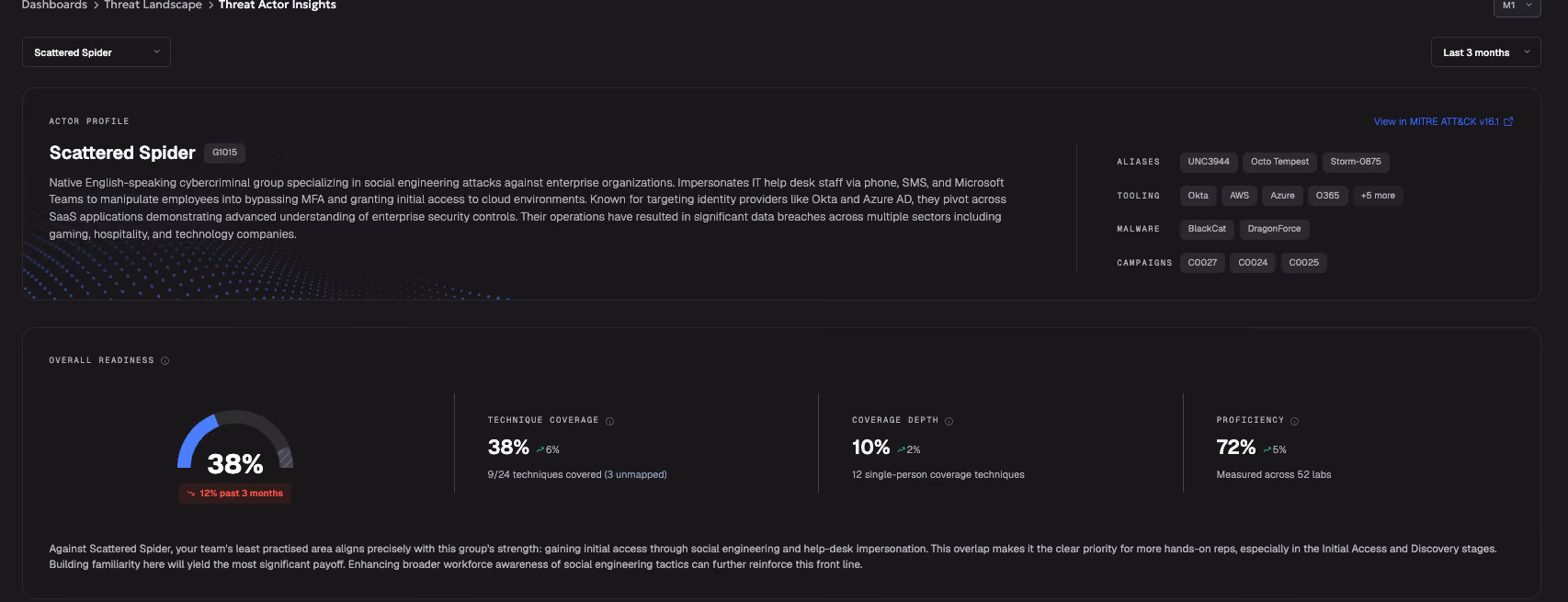Click 'Measured across 52 labs' text
The image size is (1568, 602).
[1273, 475]
